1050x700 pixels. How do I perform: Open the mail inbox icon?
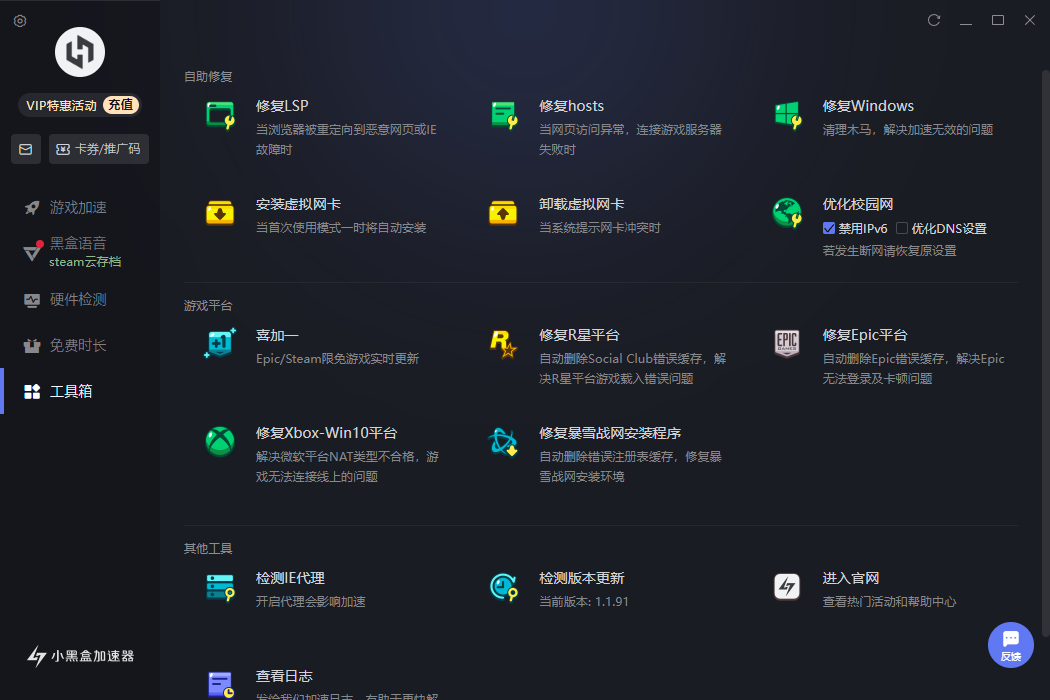tap(25, 149)
